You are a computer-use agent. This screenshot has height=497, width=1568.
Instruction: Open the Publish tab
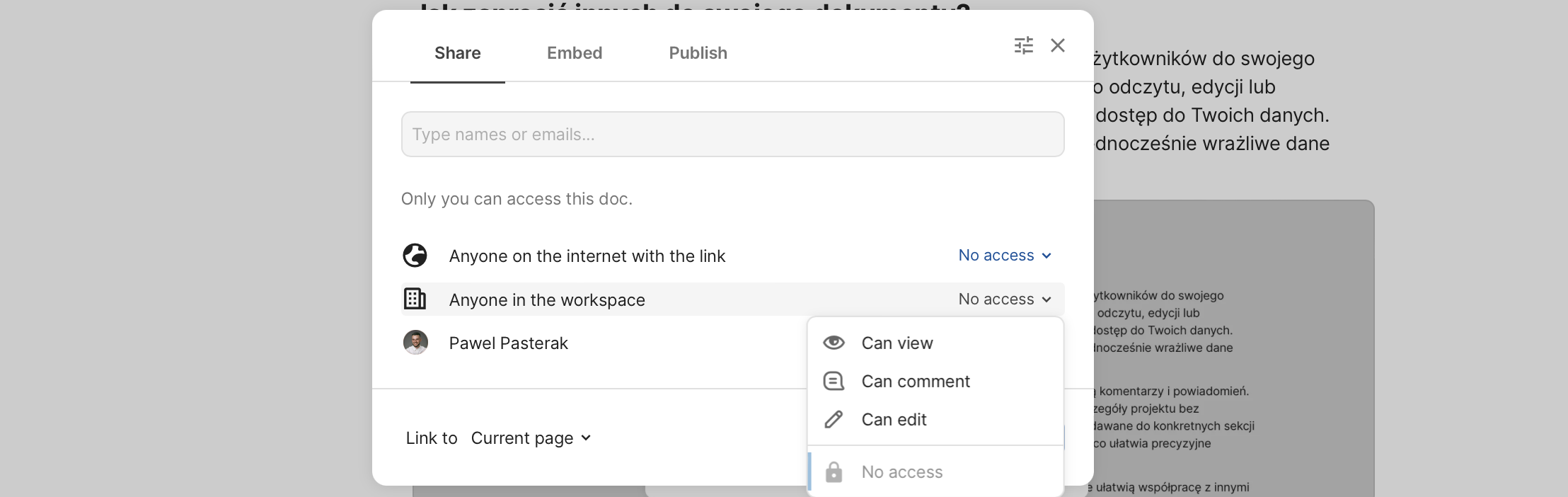coord(698,53)
